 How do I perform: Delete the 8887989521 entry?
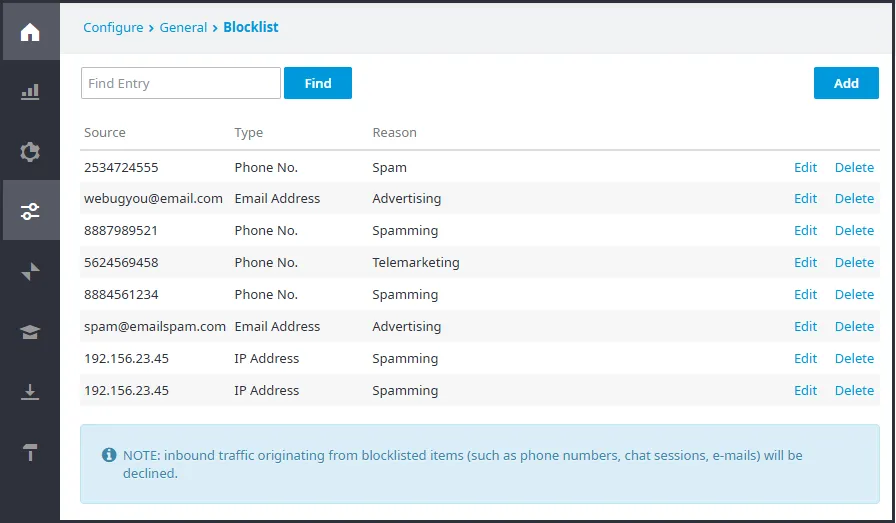coord(854,230)
